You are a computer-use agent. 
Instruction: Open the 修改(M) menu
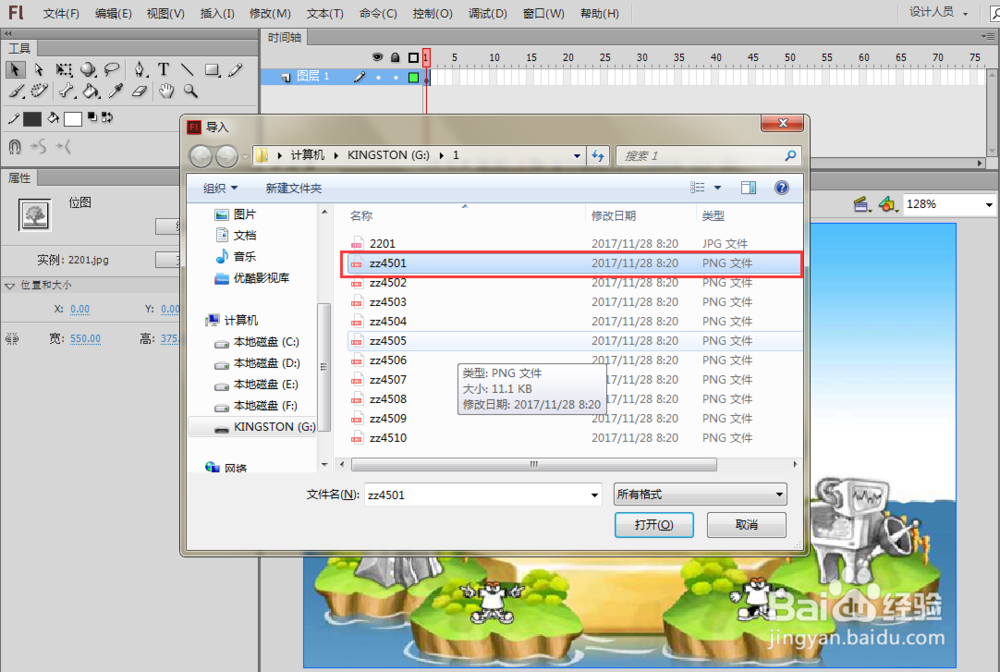(x=270, y=13)
